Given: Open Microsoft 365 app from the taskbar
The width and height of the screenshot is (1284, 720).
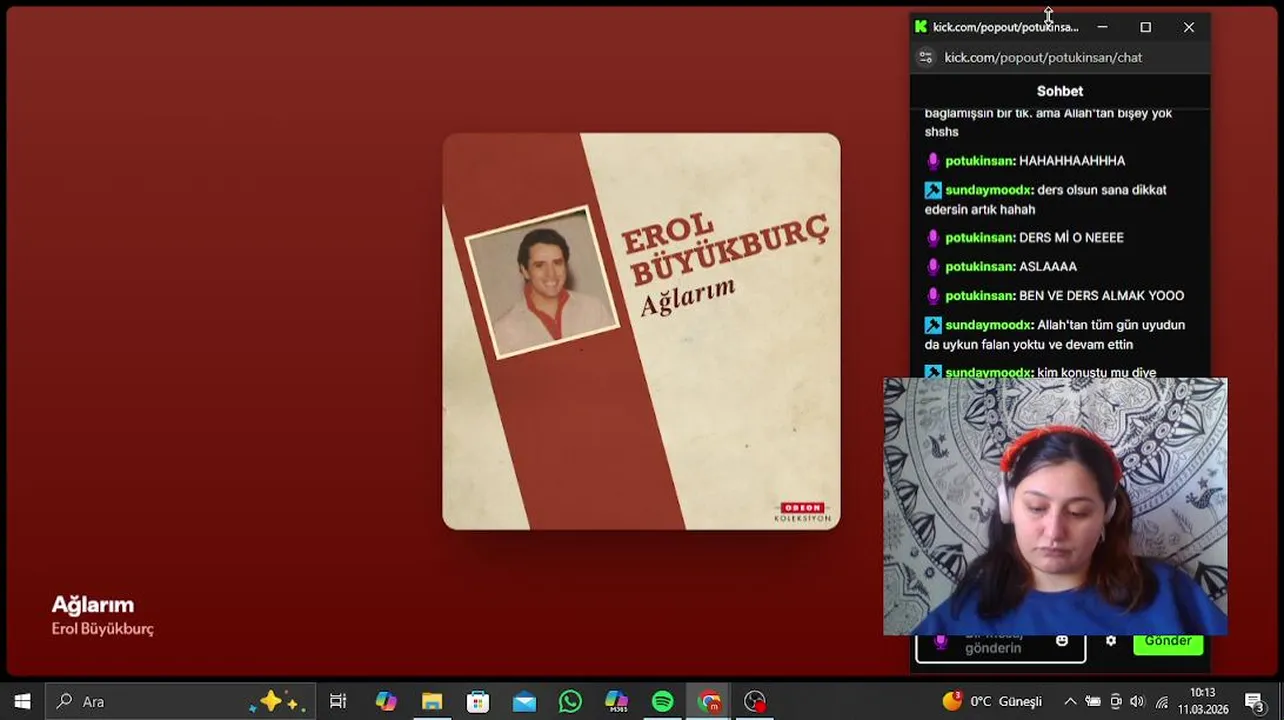Looking at the screenshot, I should tap(616, 701).
